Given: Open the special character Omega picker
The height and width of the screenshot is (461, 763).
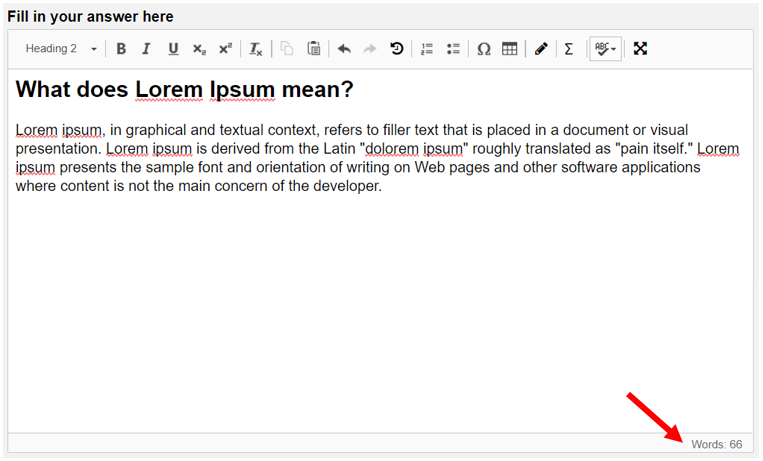Looking at the screenshot, I should [x=484, y=49].
